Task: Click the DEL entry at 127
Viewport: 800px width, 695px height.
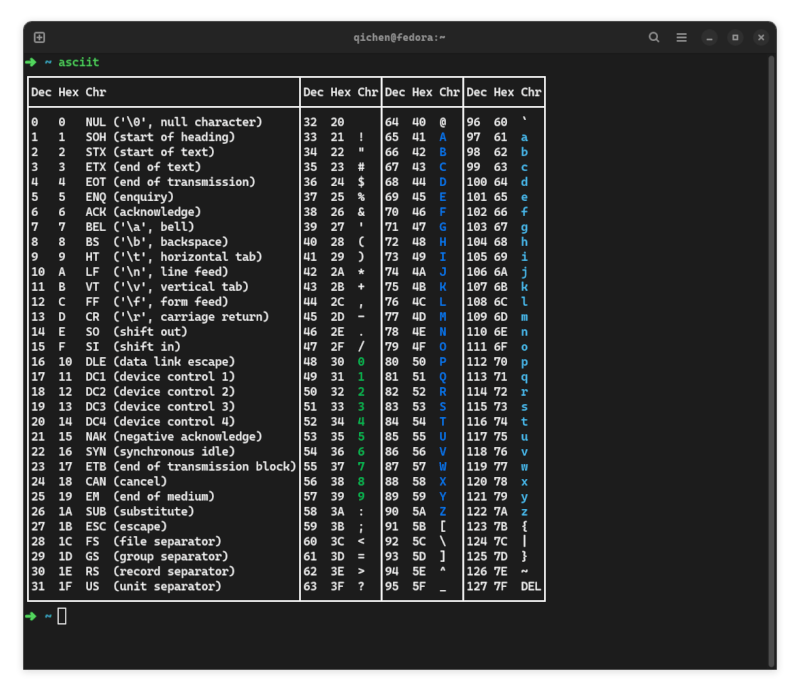Action: point(531,586)
